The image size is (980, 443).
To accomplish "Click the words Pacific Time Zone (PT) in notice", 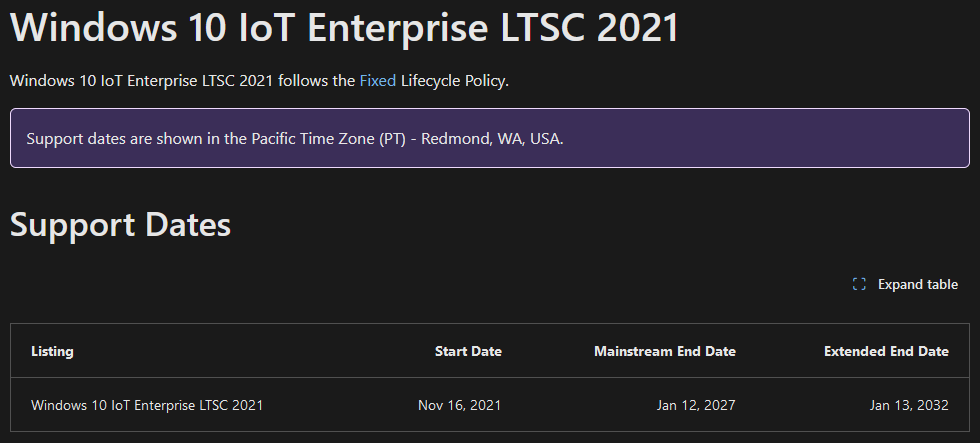I will [329, 139].
